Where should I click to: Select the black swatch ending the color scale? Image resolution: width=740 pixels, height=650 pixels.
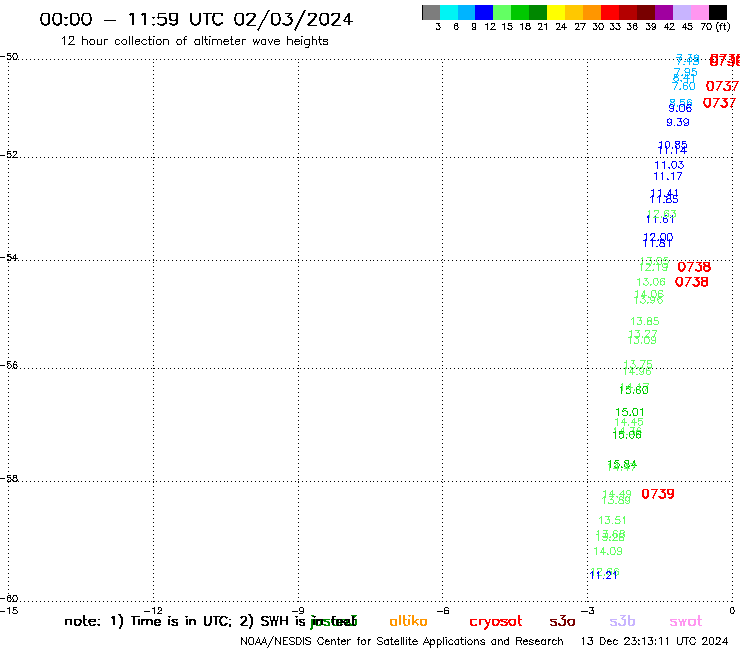(x=718, y=12)
